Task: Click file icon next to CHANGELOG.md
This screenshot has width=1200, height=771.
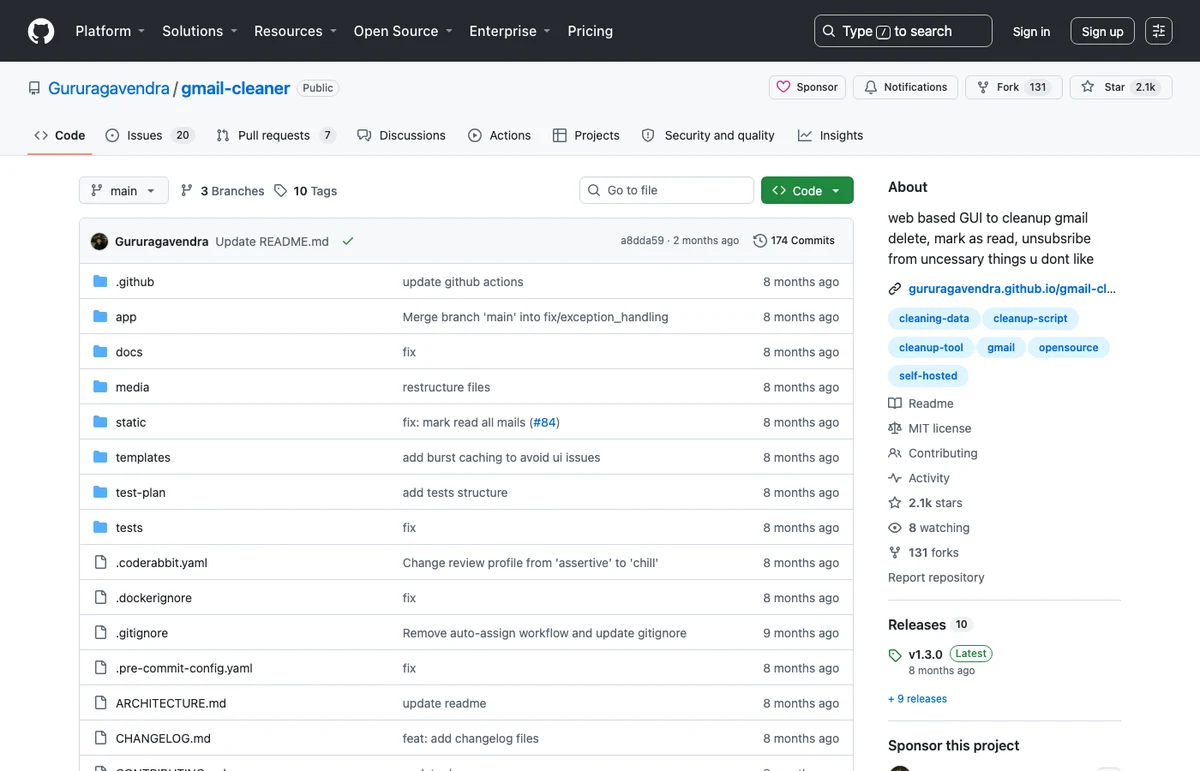Action: pos(100,738)
